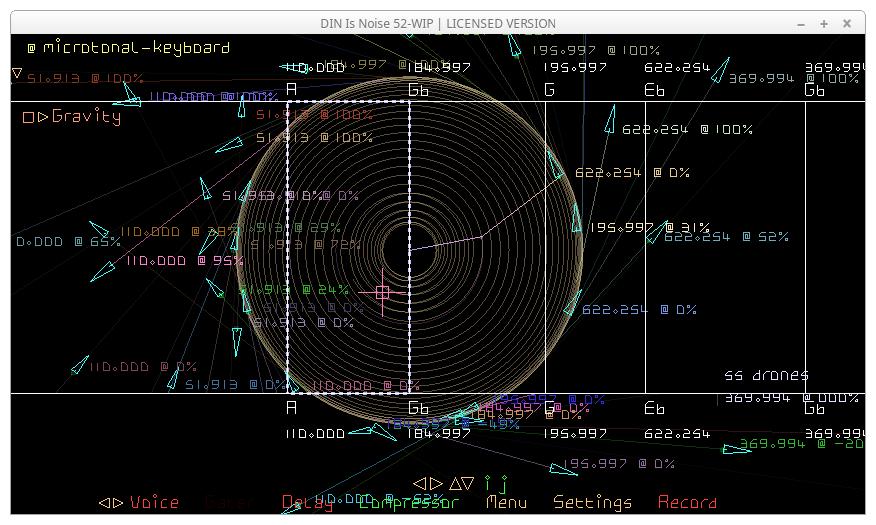
Task: Click the right arrow beside Voice
Action: (x=118, y=503)
